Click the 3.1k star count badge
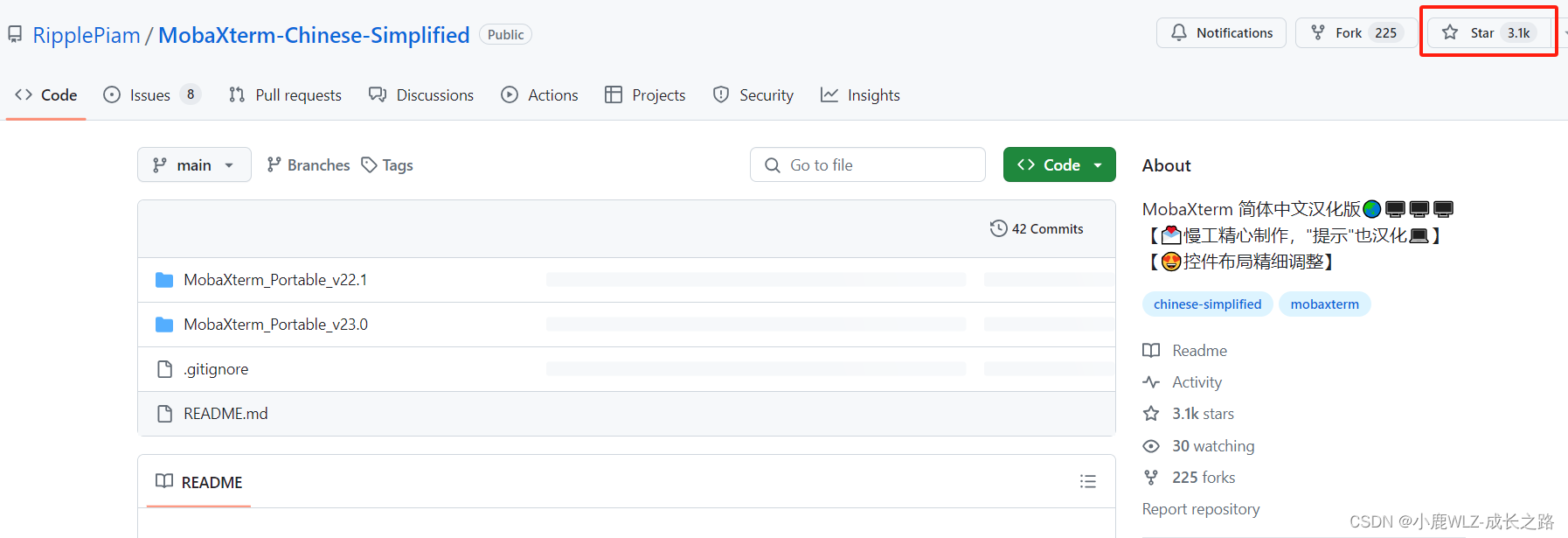 tap(1518, 32)
